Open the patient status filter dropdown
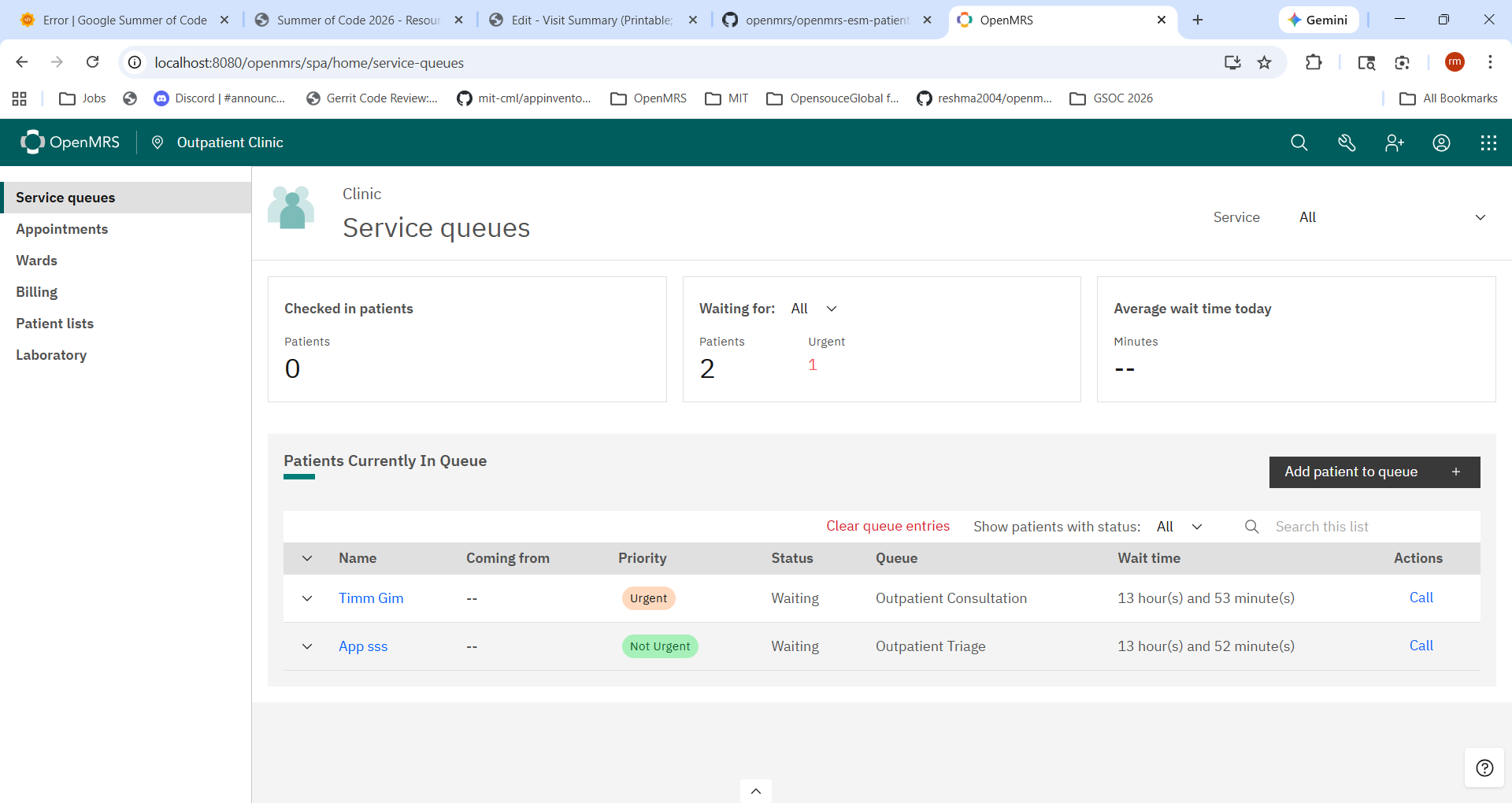Image resolution: width=1512 pixels, height=803 pixels. click(1179, 527)
